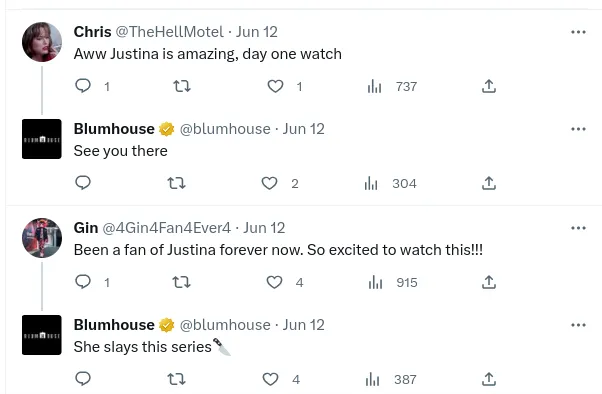The image size is (602, 394).
Task: Retweet Chris's day one watch tweet
Action: (182, 86)
